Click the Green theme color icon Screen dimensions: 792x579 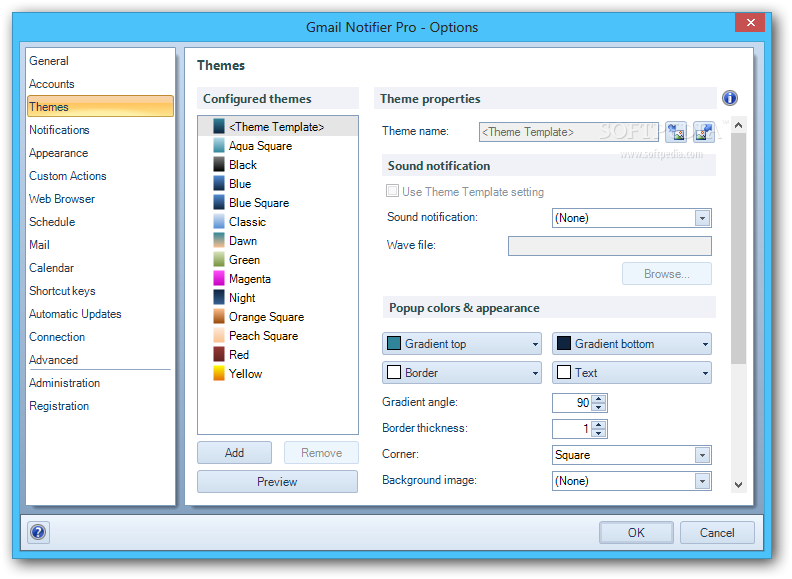pyautogui.click(x=219, y=260)
